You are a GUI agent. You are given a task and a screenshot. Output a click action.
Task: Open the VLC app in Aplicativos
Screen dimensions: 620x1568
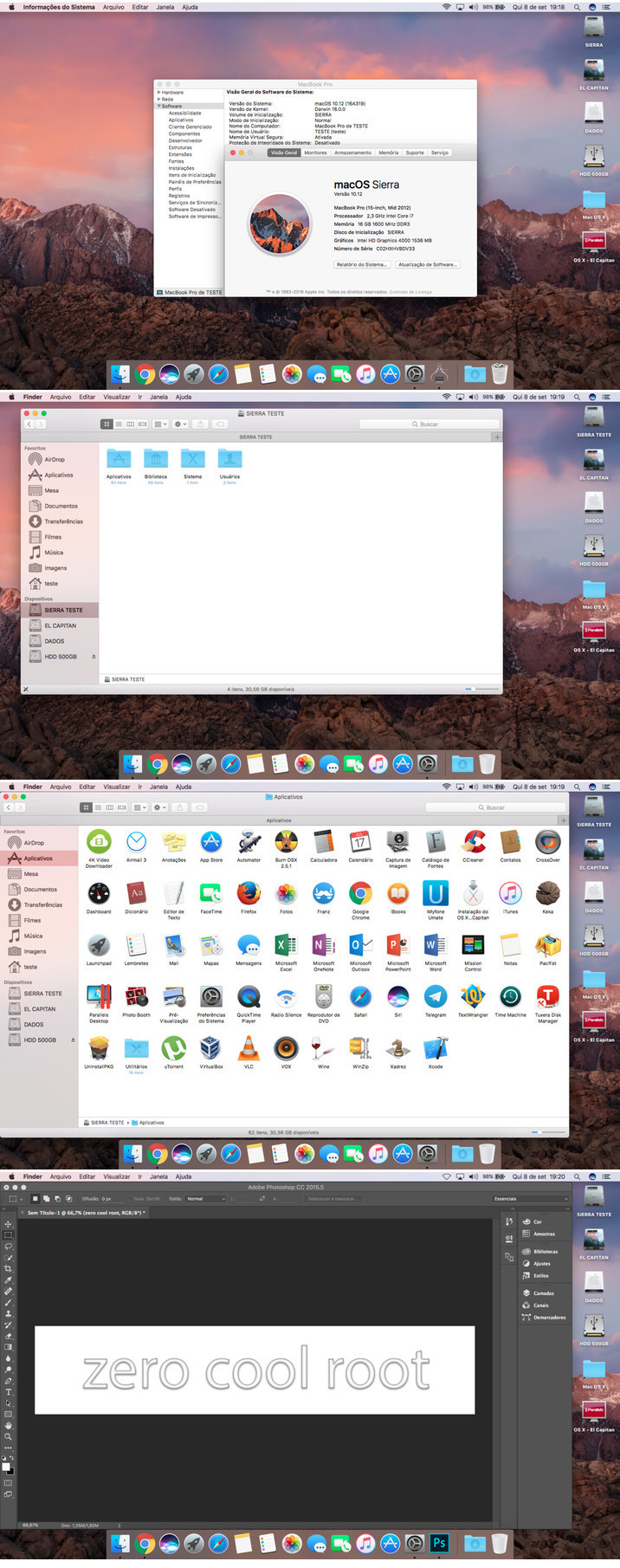249,1049
